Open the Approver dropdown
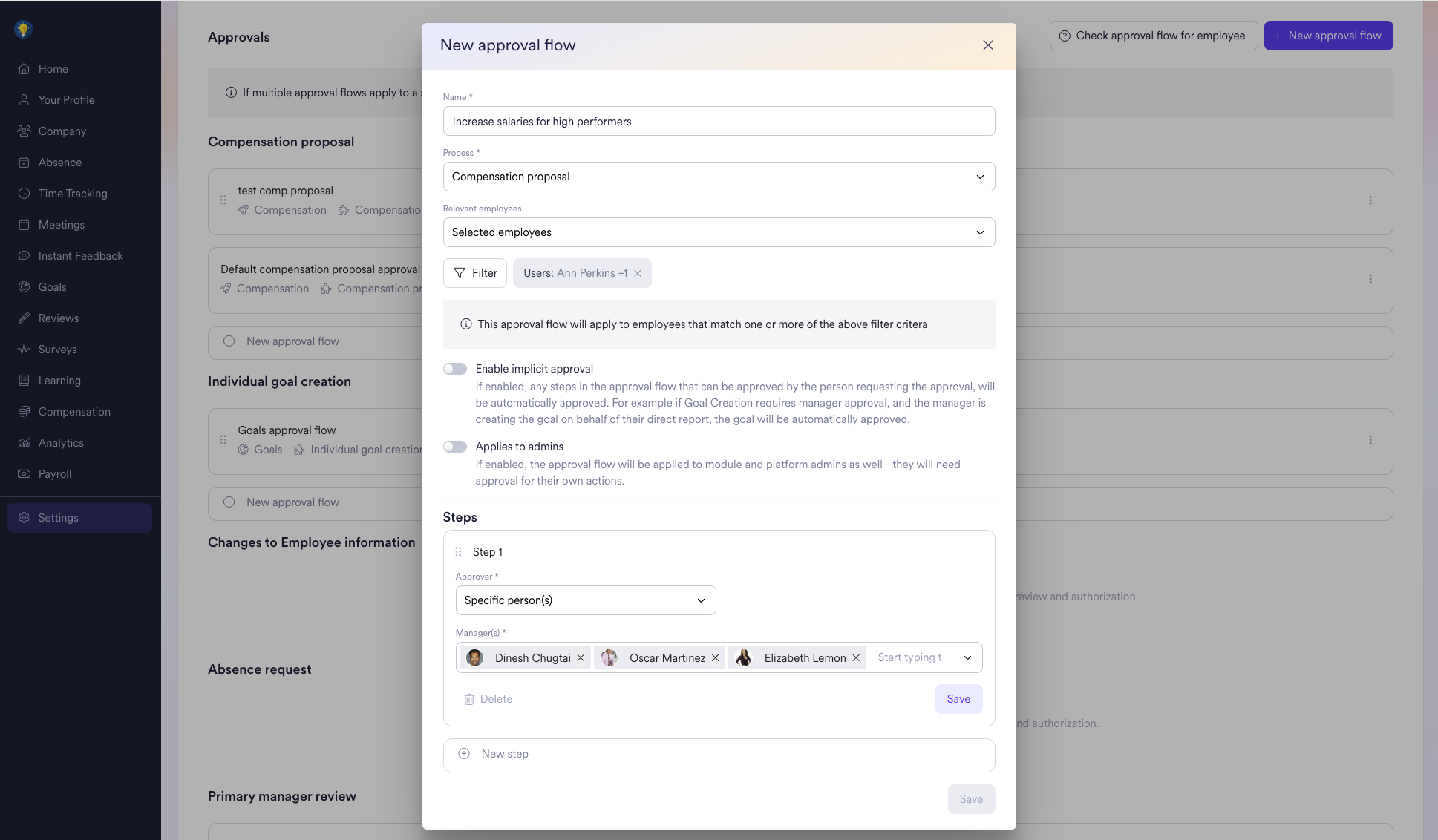Image resolution: width=1438 pixels, height=840 pixels. pyautogui.click(x=586, y=600)
